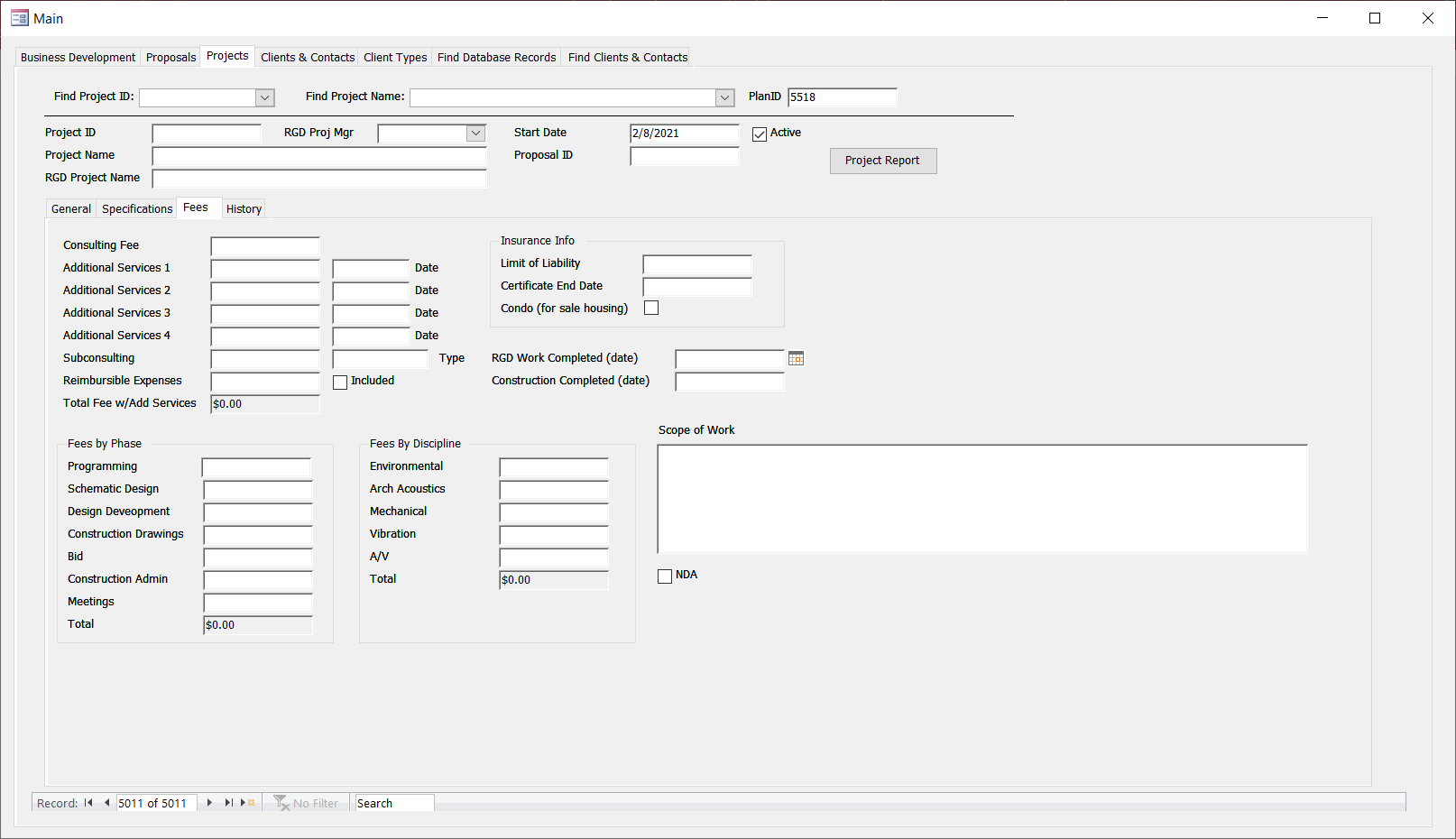The image size is (1456, 839).
Task: Switch to the General sub-tab
Action: (71, 208)
